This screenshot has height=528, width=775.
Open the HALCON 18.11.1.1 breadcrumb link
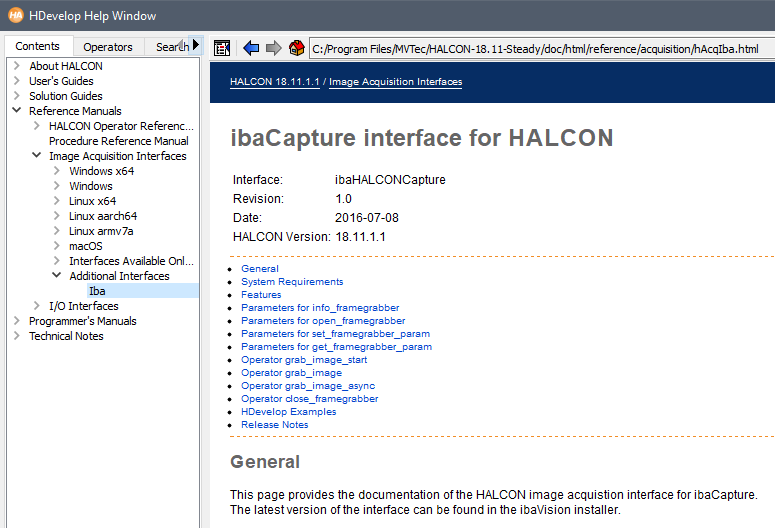275,82
